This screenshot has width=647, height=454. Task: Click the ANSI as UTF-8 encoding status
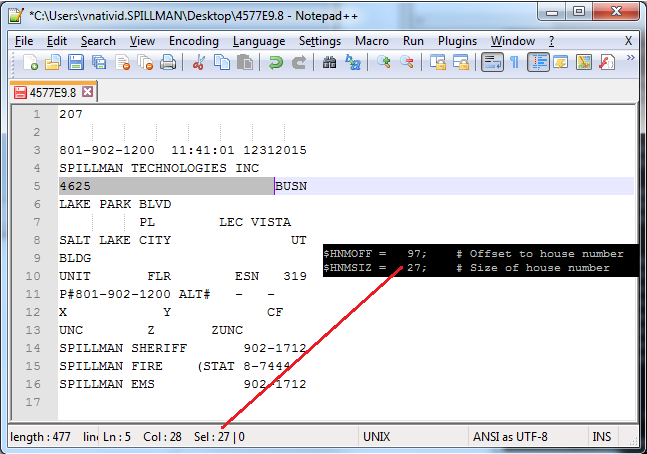(x=510, y=437)
